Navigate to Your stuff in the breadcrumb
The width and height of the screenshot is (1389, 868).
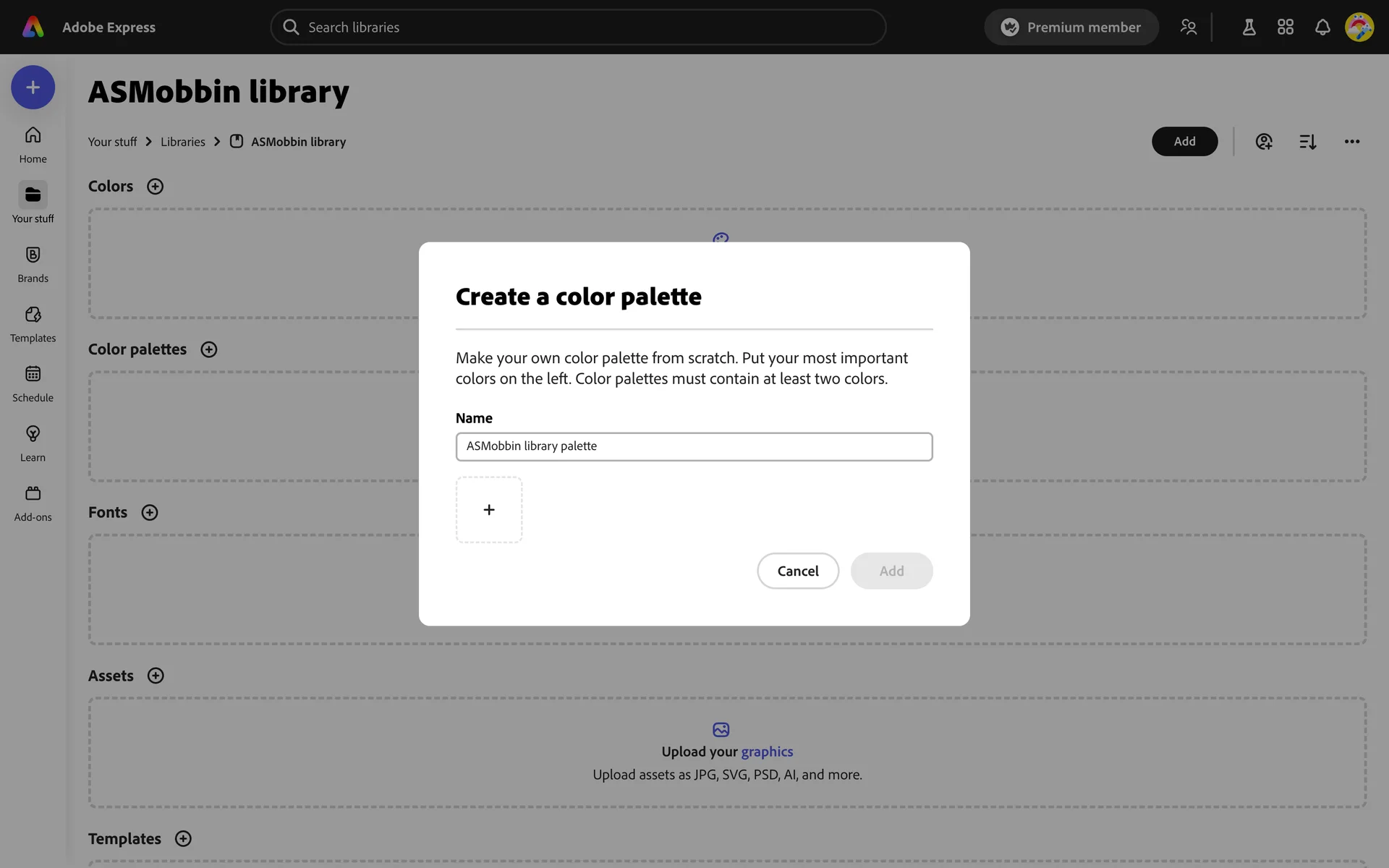pyautogui.click(x=112, y=142)
